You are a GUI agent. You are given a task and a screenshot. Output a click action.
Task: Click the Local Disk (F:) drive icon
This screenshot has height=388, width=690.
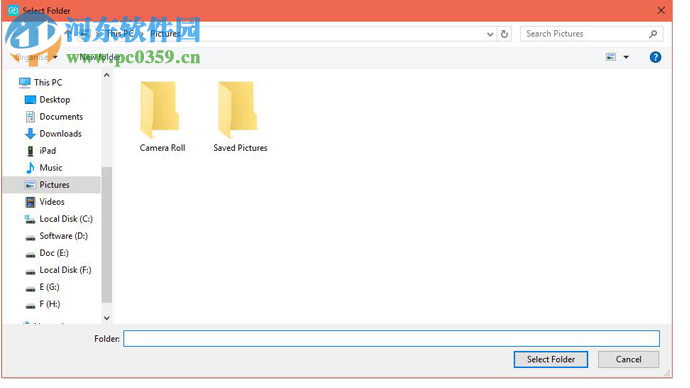click(x=30, y=272)
